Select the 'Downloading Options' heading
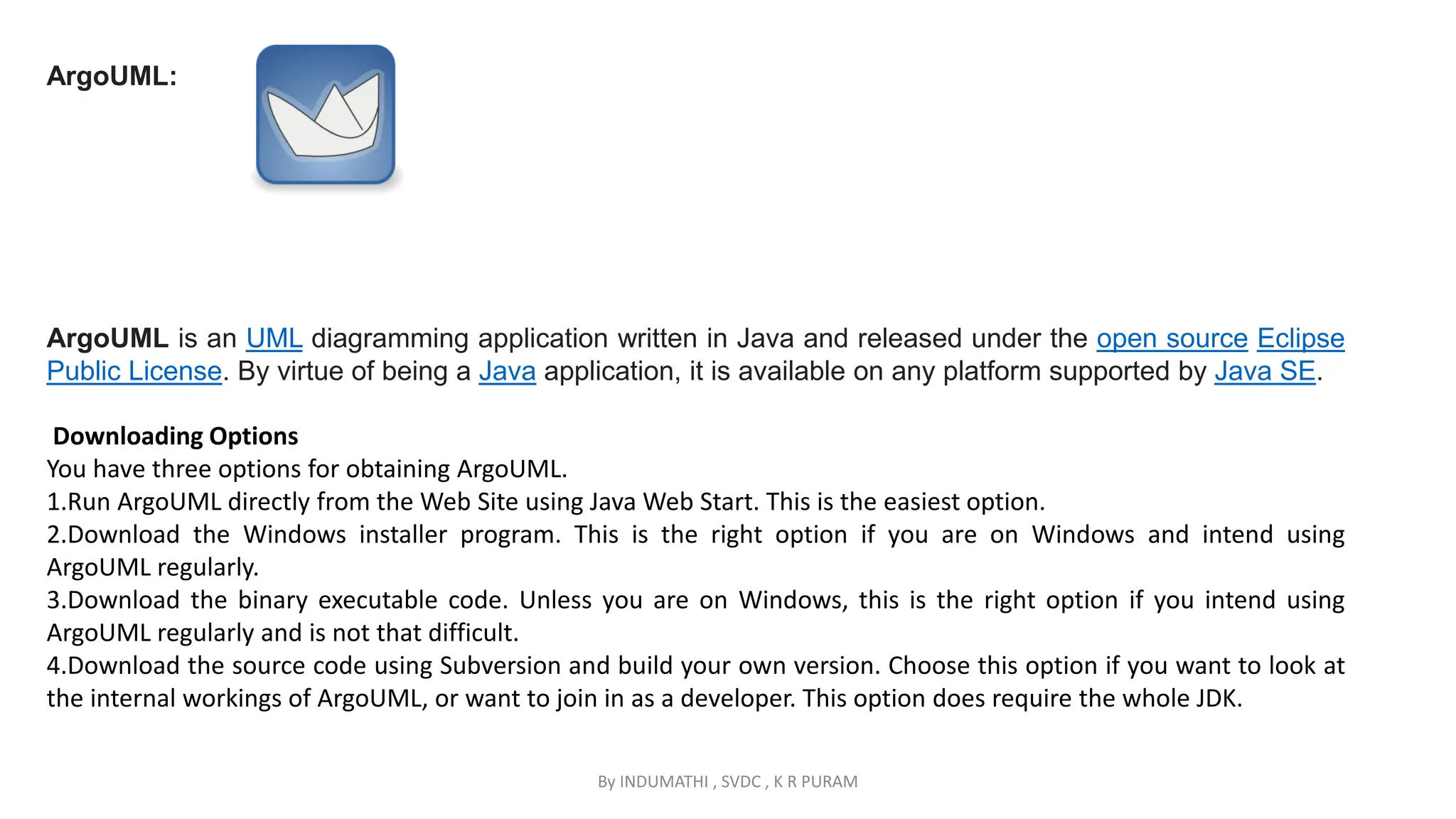The image size is (1456, 819). pos(176,436)
